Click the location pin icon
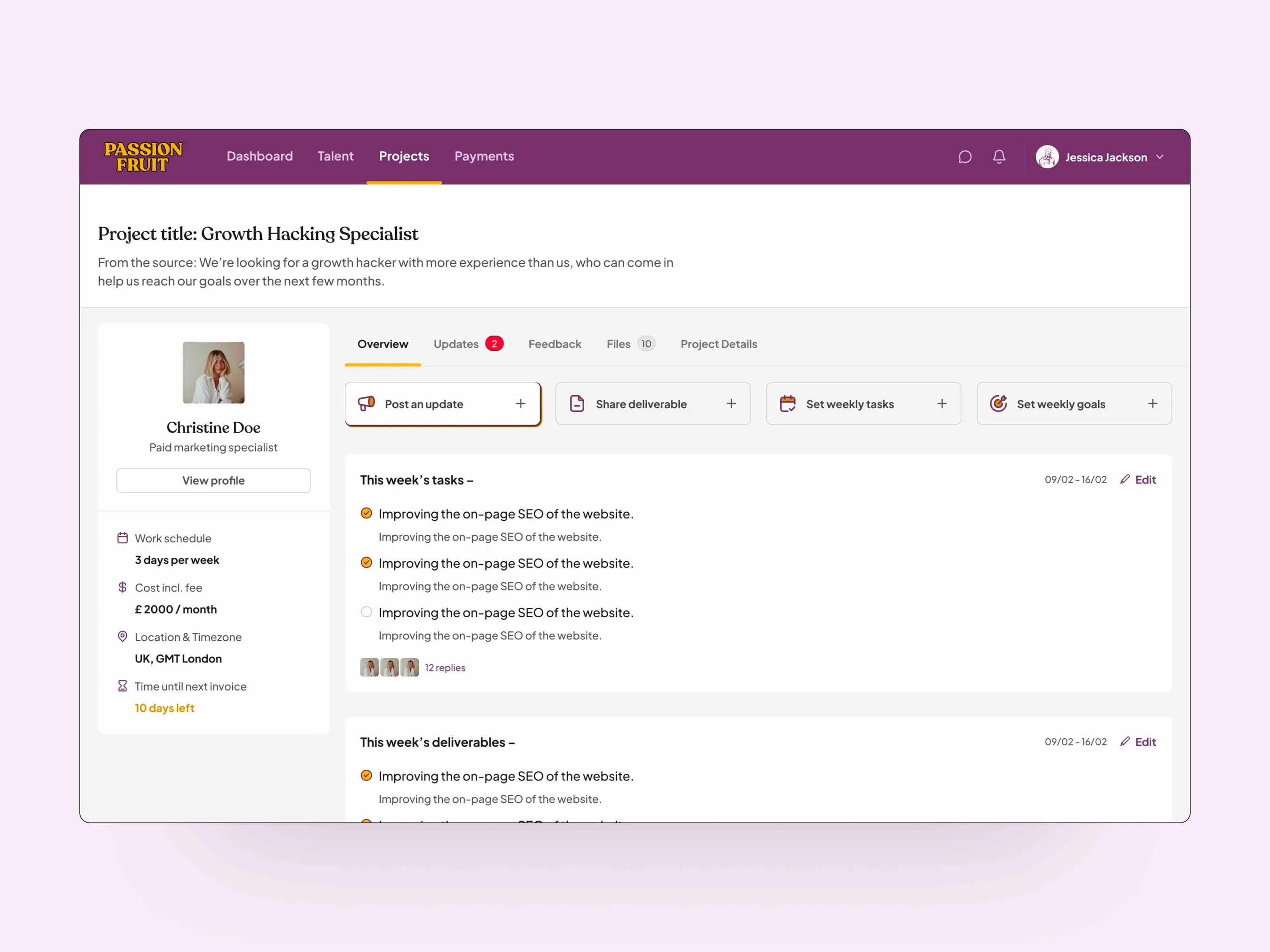This screenshot has width=1270, height=952. tap(122, 637)
